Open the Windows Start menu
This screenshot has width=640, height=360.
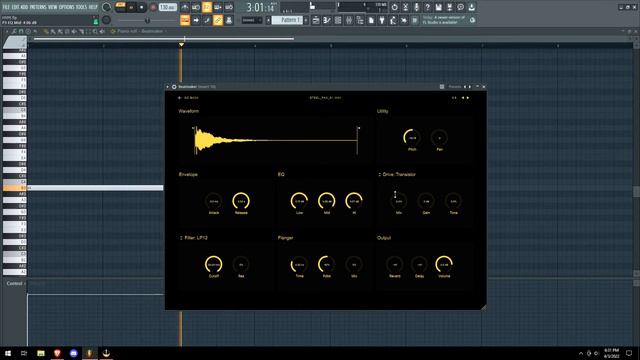click(x=7, y=353)
